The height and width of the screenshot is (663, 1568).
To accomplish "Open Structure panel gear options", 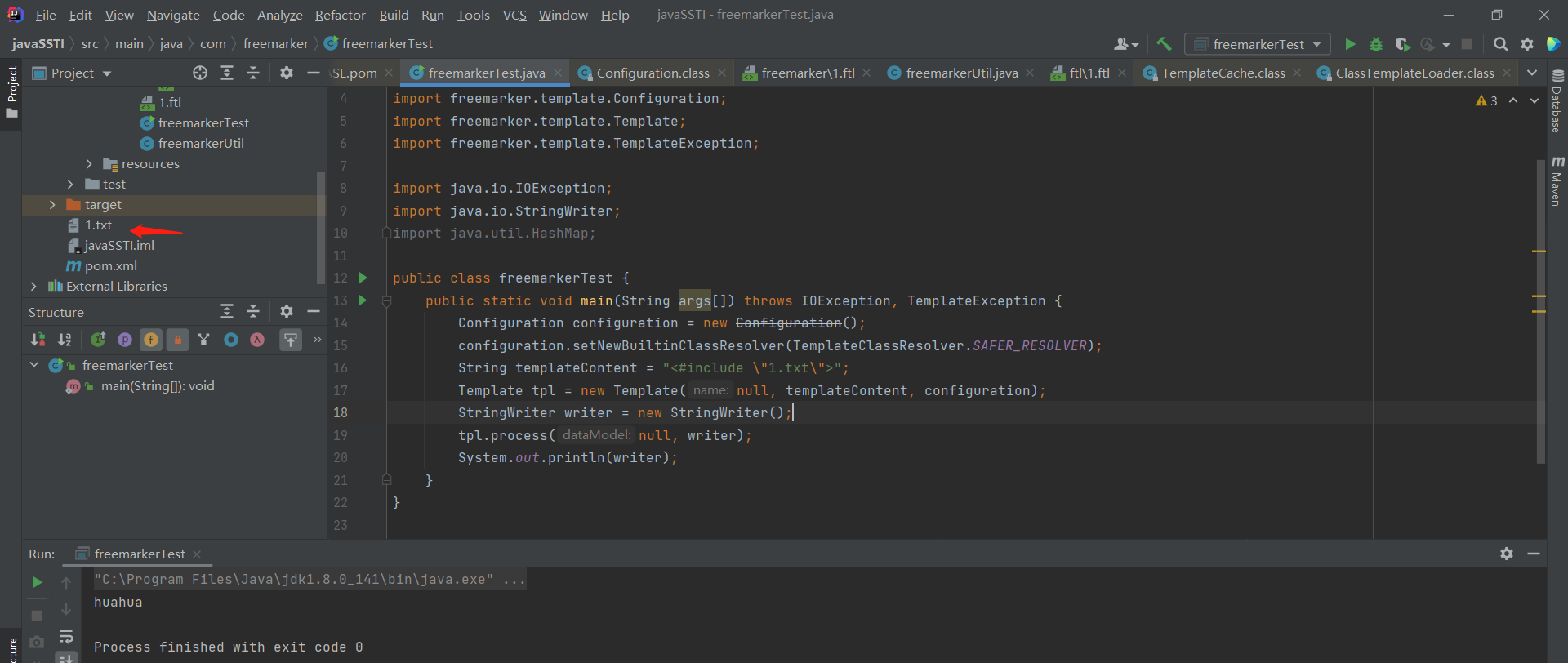I will pyautogui.click(x=286, y=311).
